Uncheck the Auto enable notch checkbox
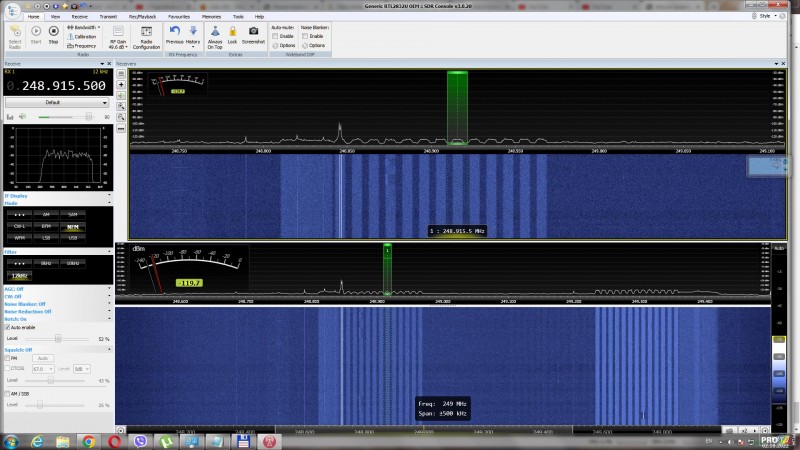800x450 pixels. tap(8, 327)
